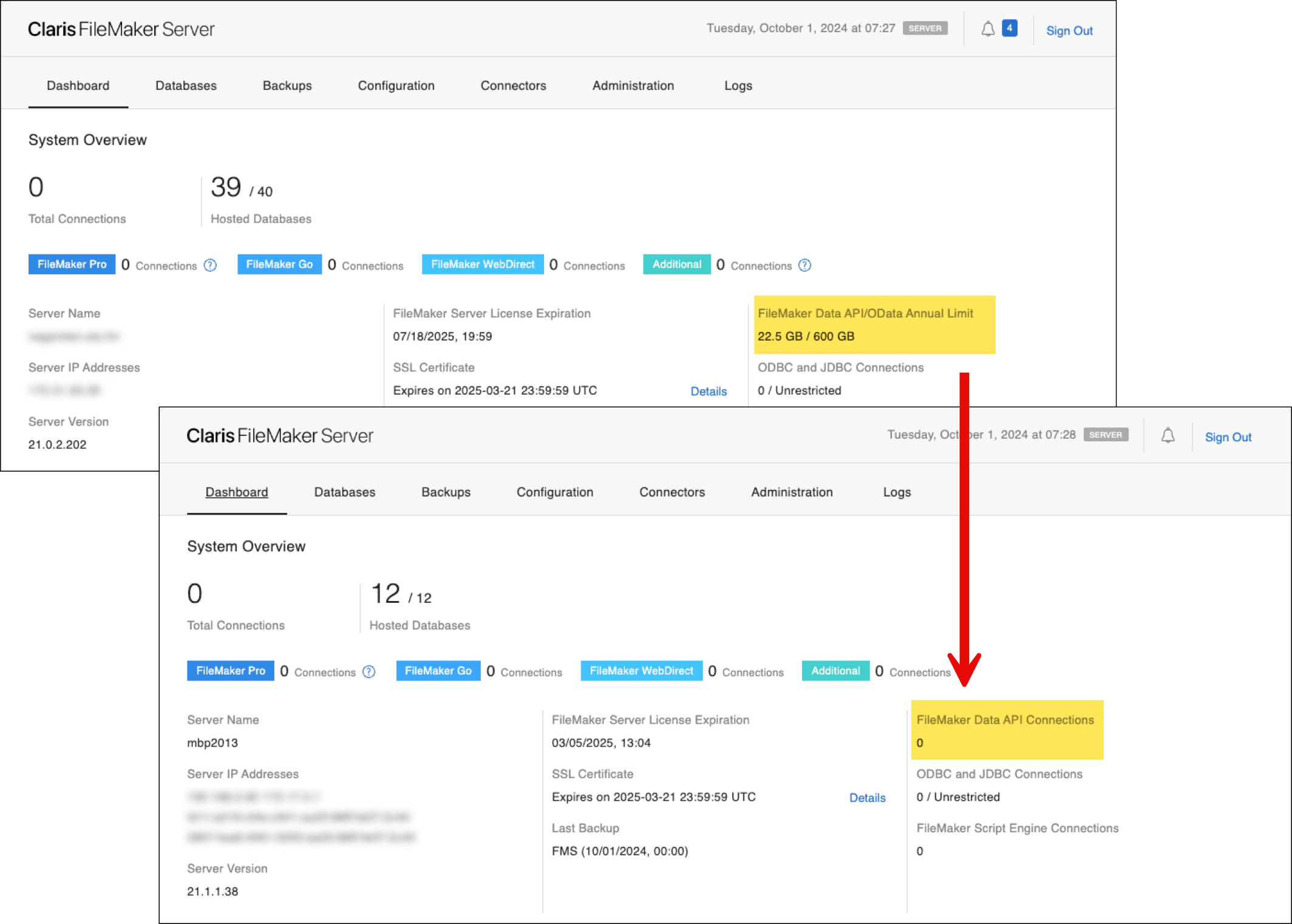
Task: Click the SERVER label in the back window header
Action: click(925, 28)
